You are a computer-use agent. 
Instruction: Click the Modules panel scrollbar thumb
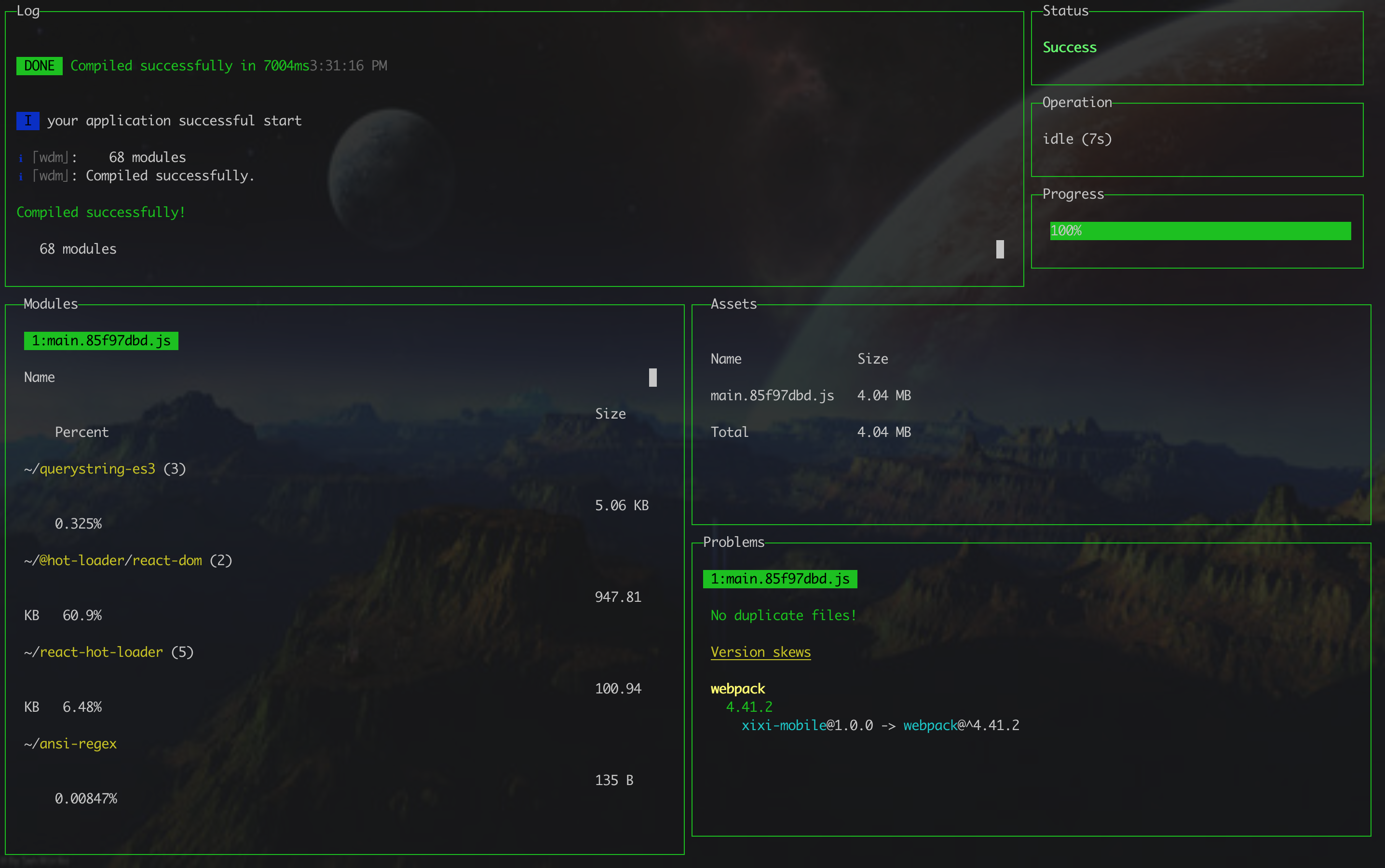coord(652,377)
